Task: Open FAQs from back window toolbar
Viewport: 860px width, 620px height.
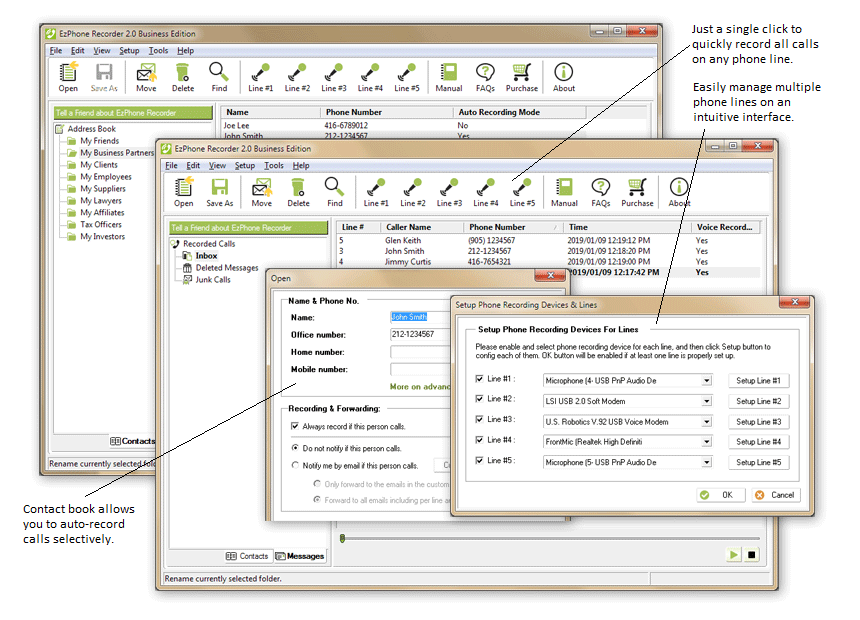Action: (x=485, y=77)
